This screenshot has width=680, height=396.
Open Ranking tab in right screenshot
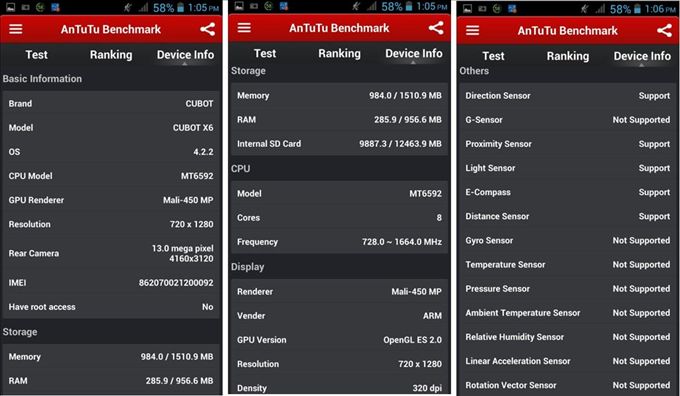tap(568, 56)
